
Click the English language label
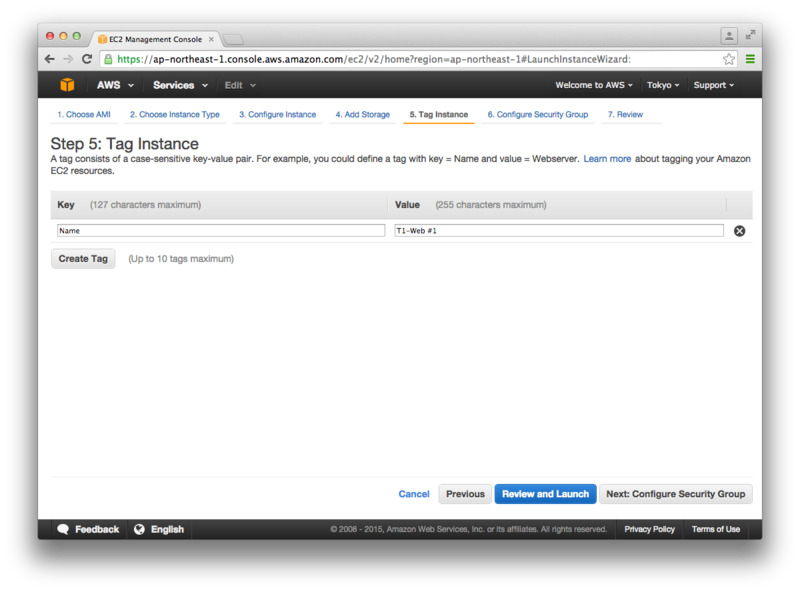click(x=167, y=529)
